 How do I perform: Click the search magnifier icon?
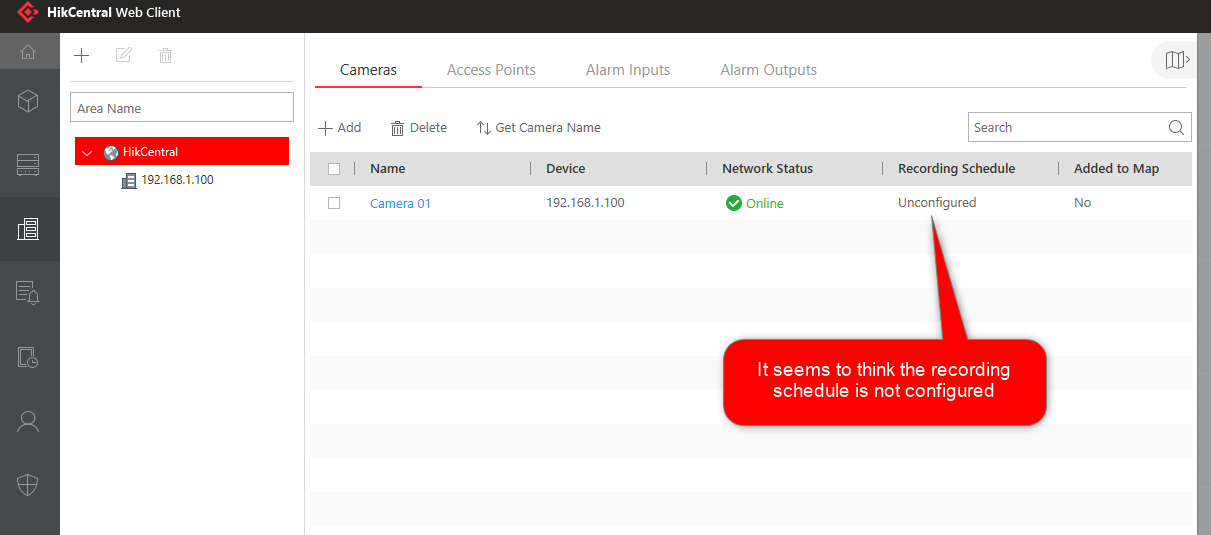click(x=1176, y=128)
